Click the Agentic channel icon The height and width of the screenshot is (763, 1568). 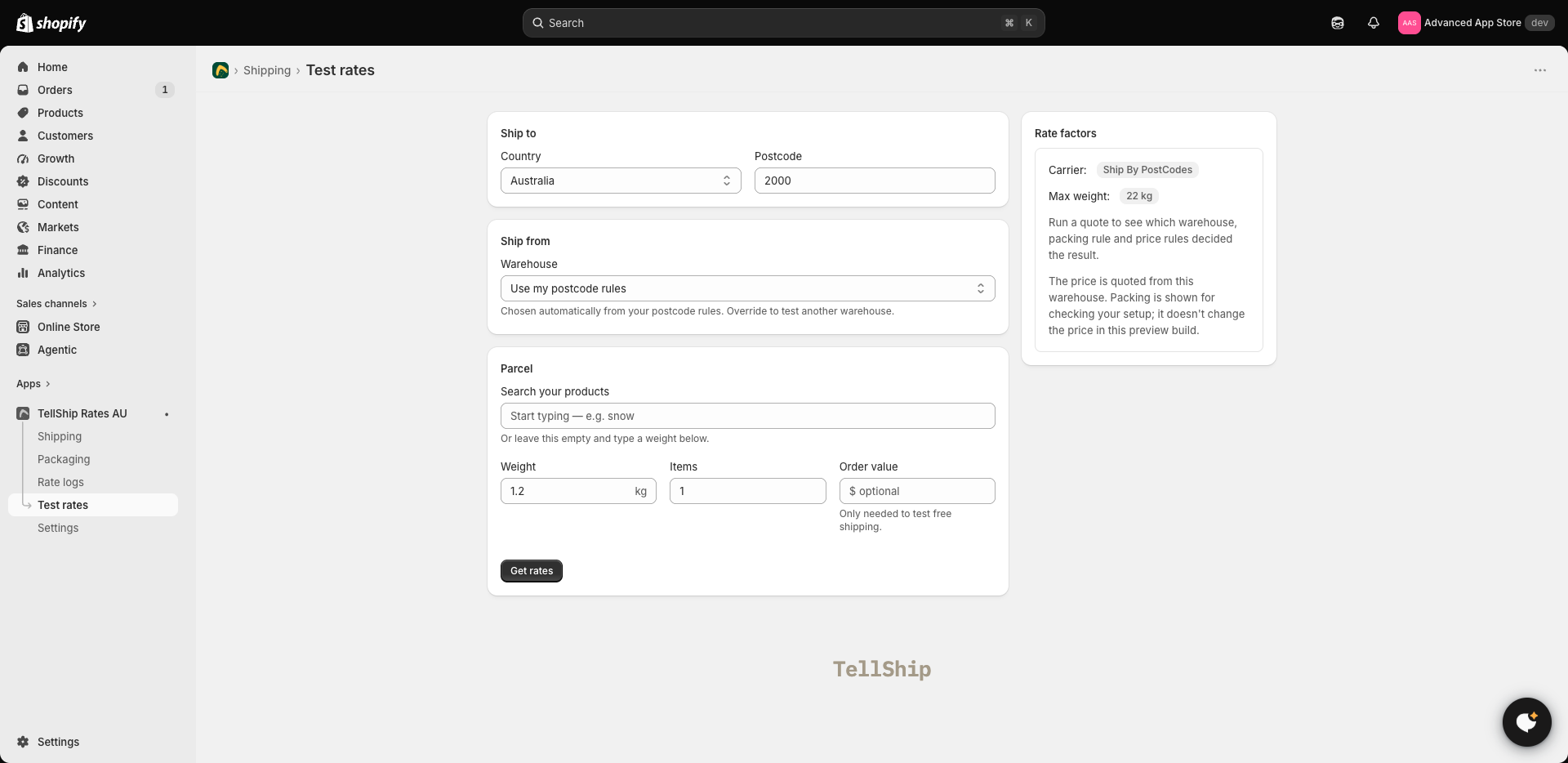(23, 350)
